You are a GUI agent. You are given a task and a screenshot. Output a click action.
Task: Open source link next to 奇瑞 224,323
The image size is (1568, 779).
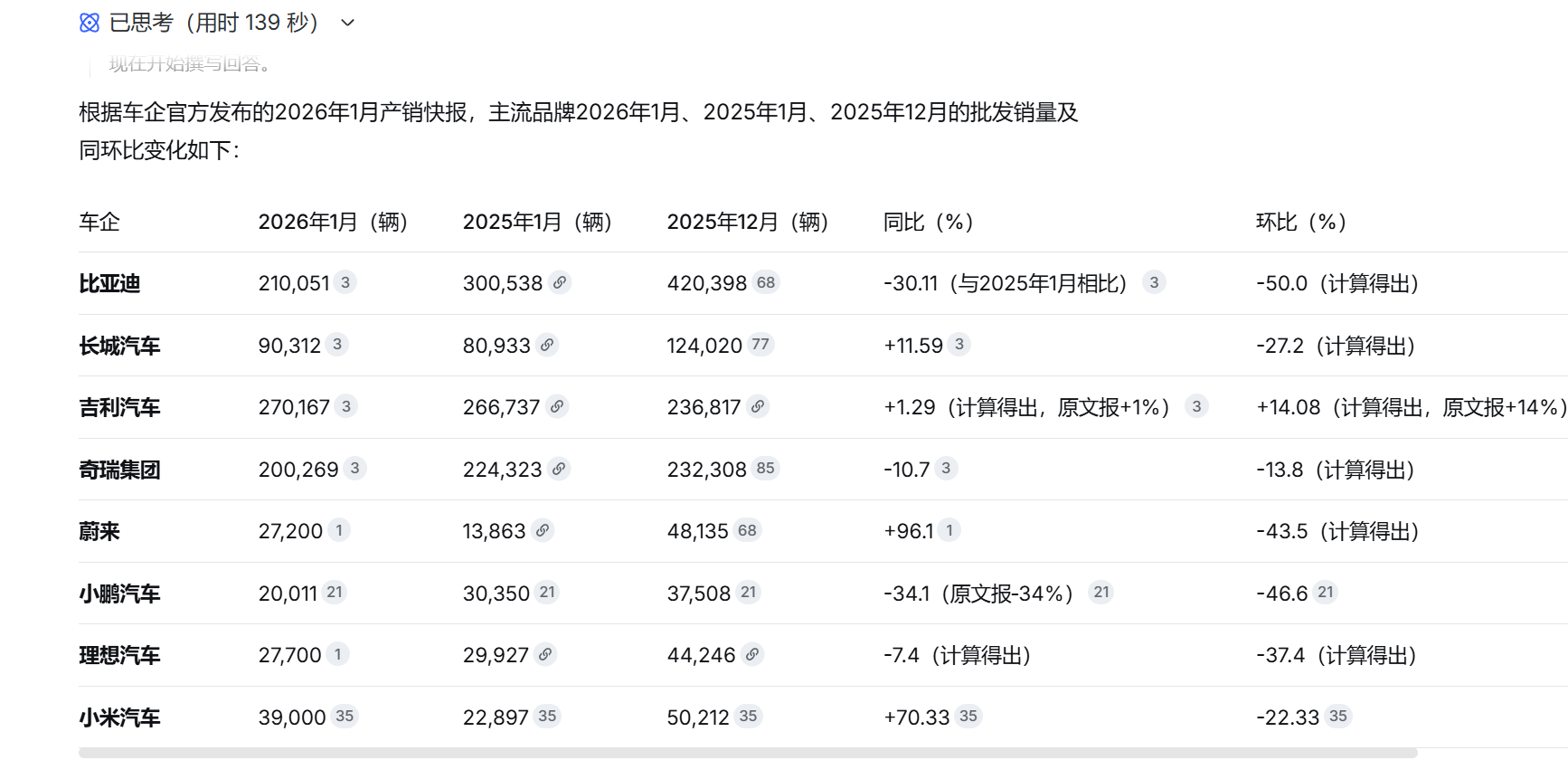pyautogui.click(x=560, y=469)
